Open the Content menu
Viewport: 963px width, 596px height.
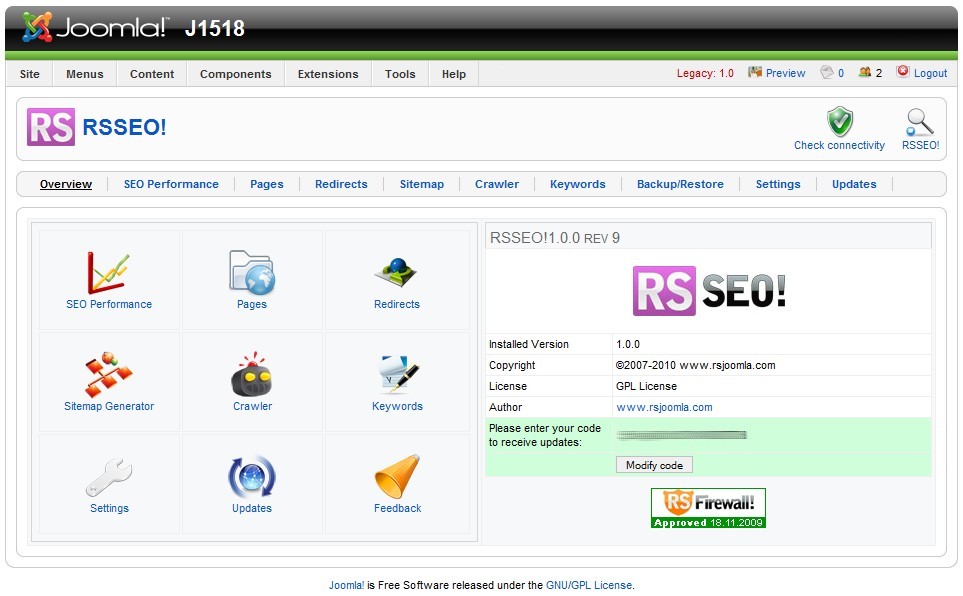152,74
